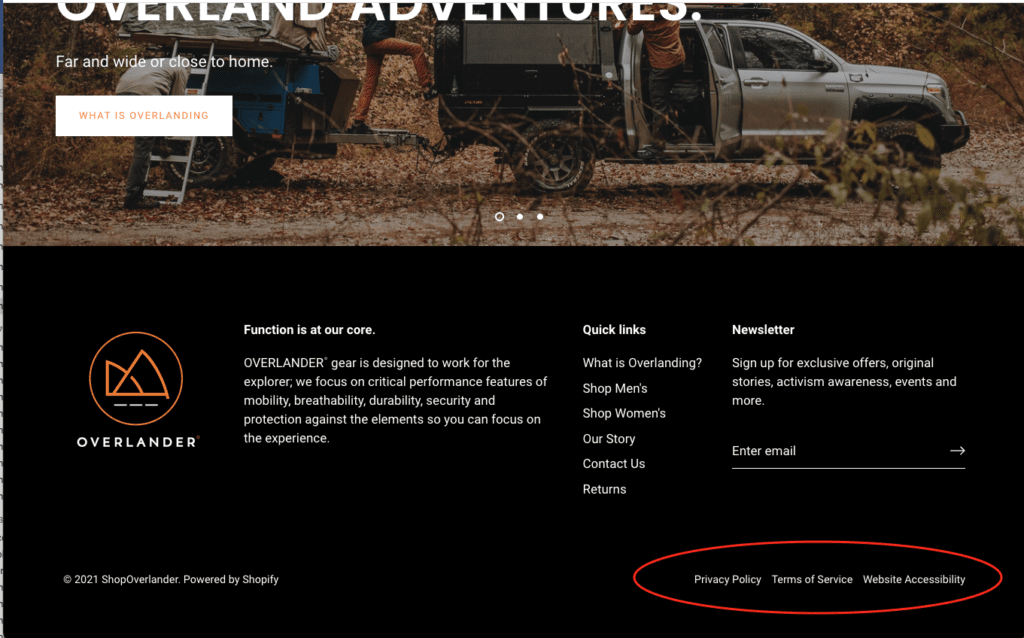Viewport: 1024px width, 638px height.
Task: Click the OVERLANDER wordmark under logo
Action: point(138,442)
